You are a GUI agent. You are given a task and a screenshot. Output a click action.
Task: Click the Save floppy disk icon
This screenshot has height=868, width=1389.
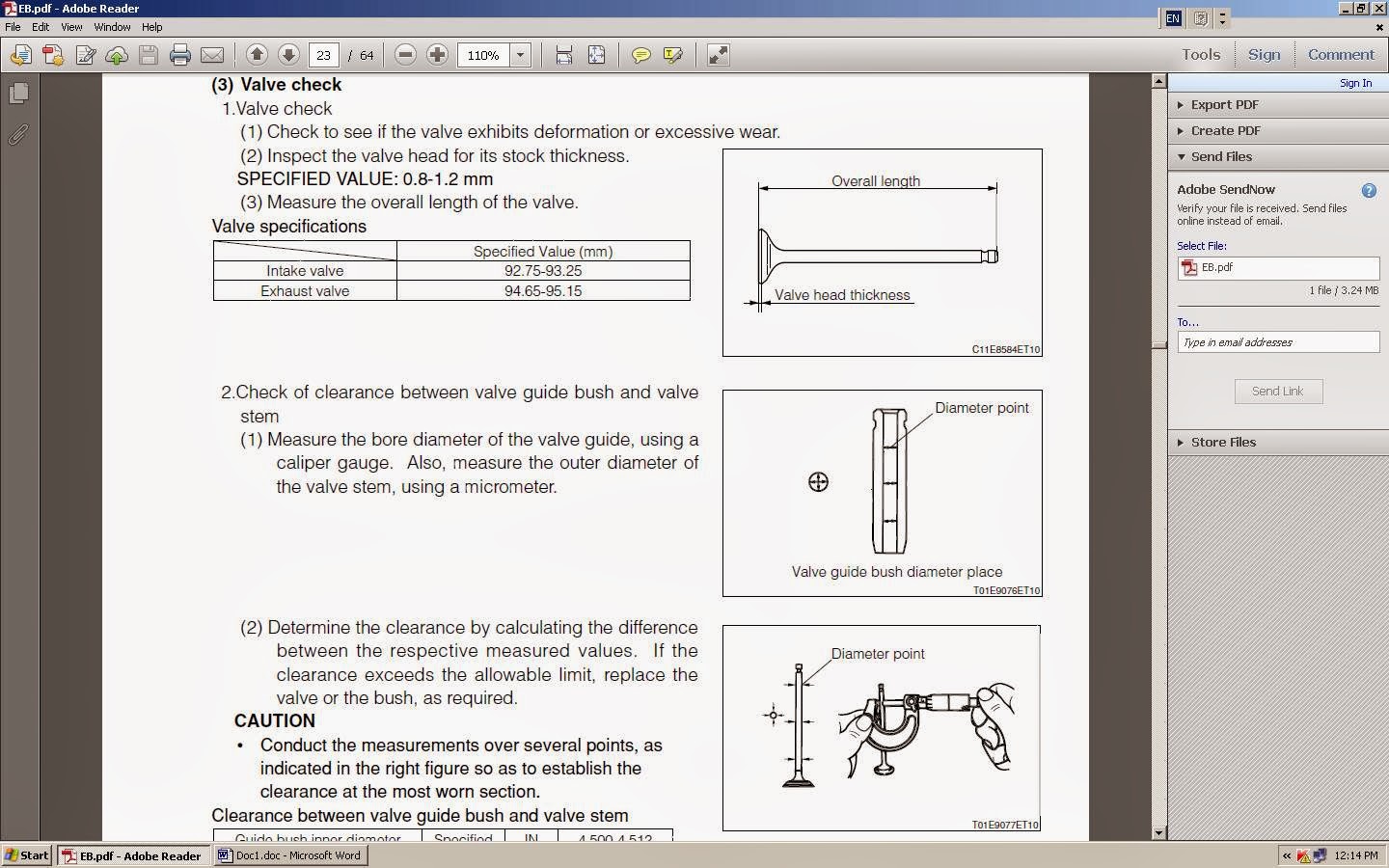(x=149, y=55)
